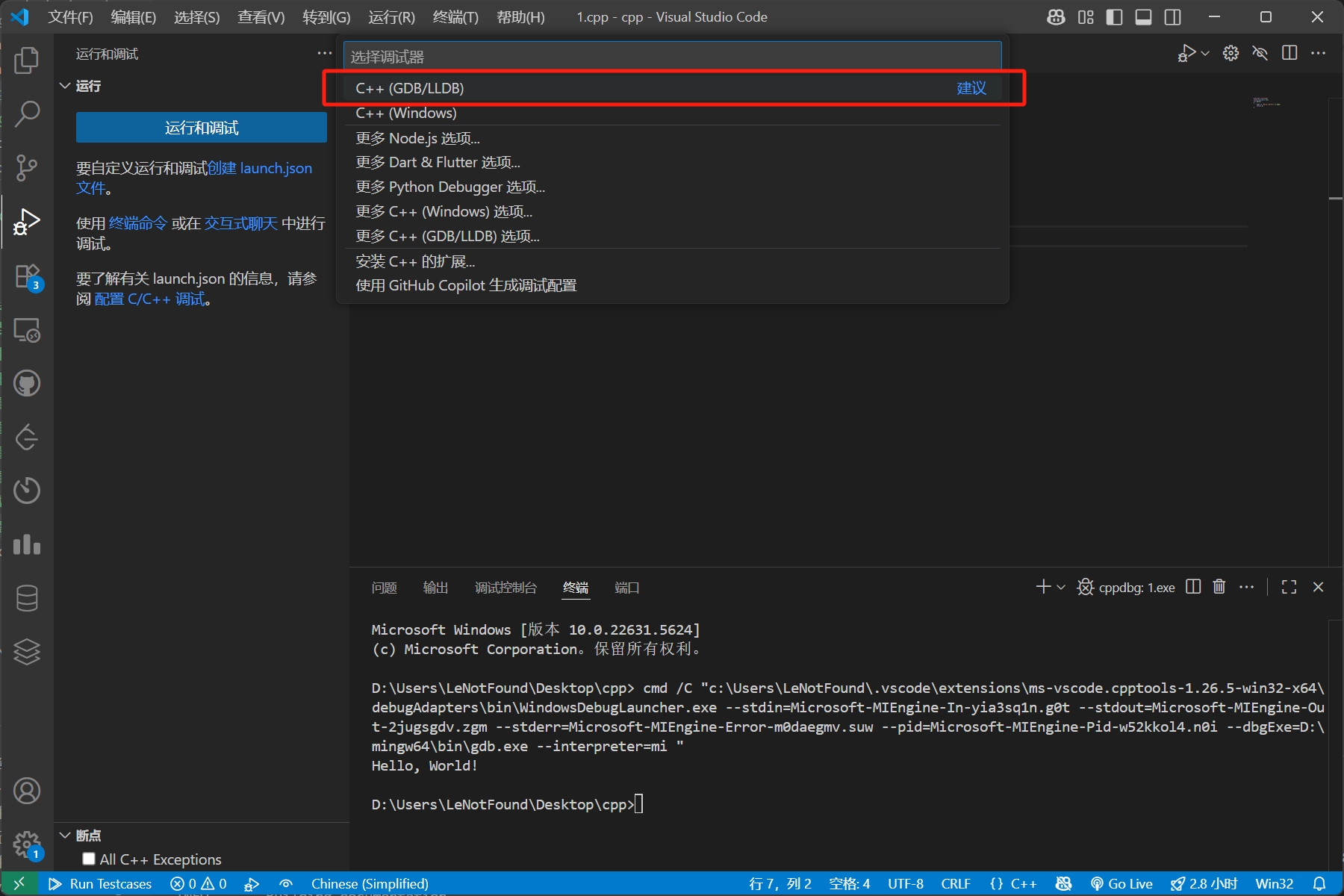Click the 运行和调试 blue button
This screenshot has width=1344, height=896.
pyautogui.click(x=202, y=128)
